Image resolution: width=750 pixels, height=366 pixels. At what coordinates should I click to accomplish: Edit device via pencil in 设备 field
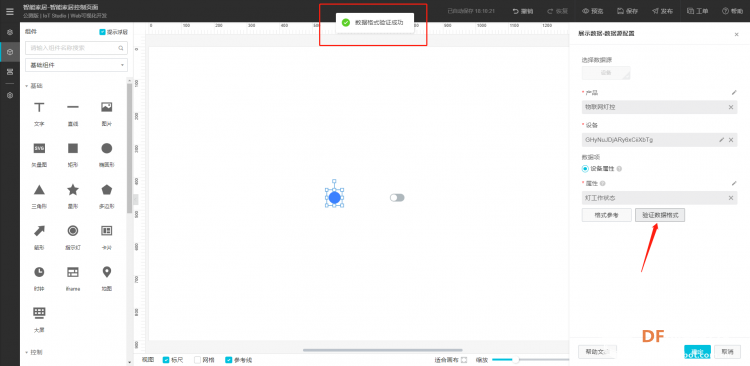tap(722, 140)
